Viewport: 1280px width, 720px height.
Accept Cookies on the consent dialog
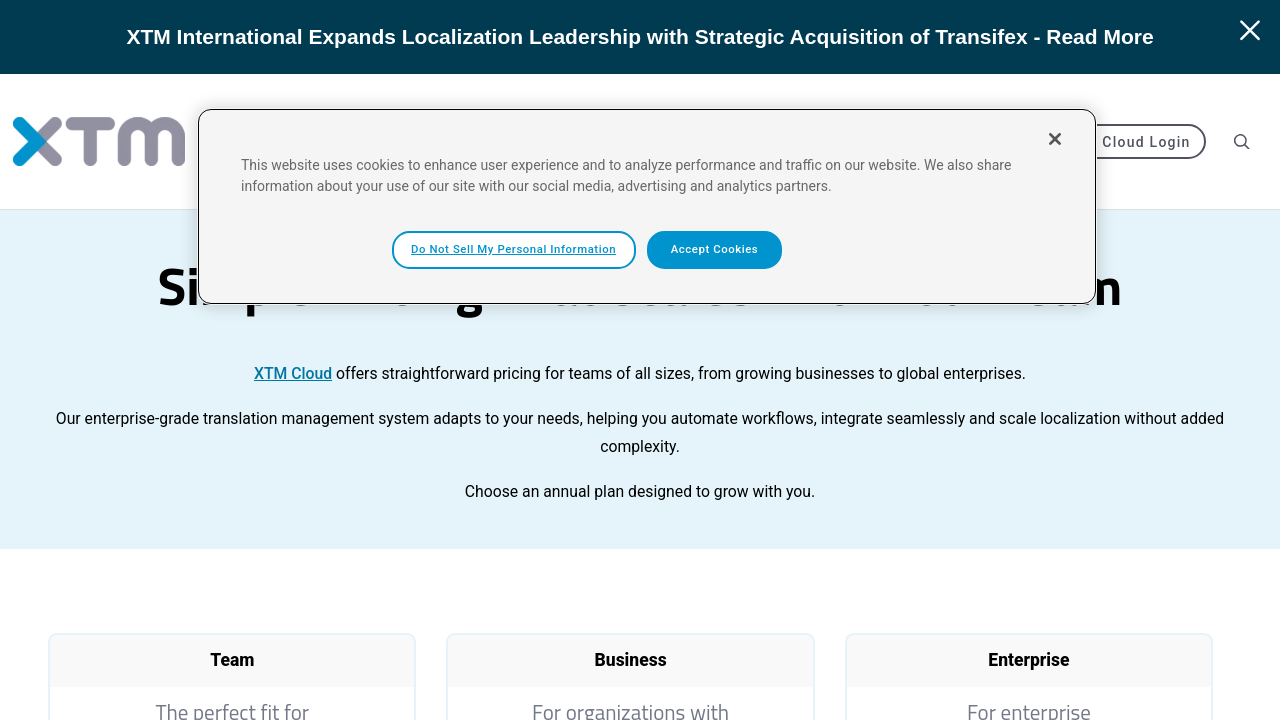714,250
